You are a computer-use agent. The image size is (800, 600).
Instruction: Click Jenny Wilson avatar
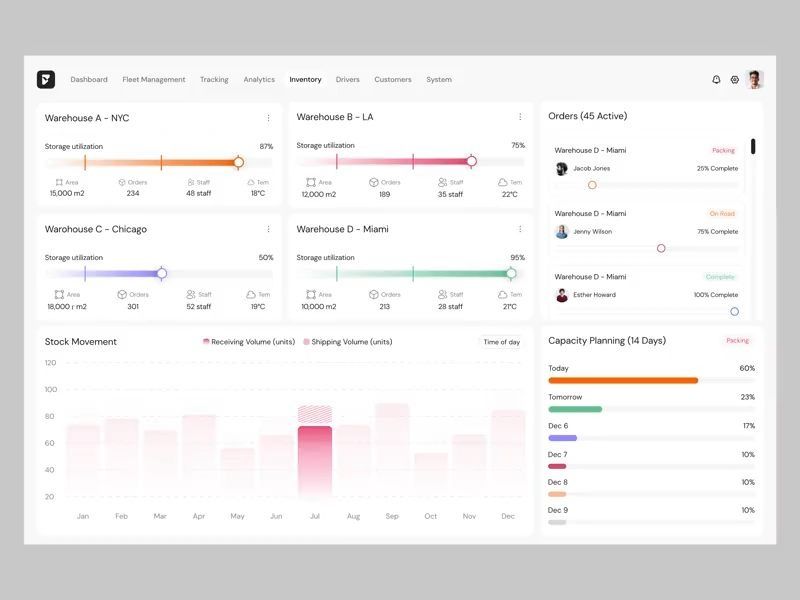tap(562, 232)
